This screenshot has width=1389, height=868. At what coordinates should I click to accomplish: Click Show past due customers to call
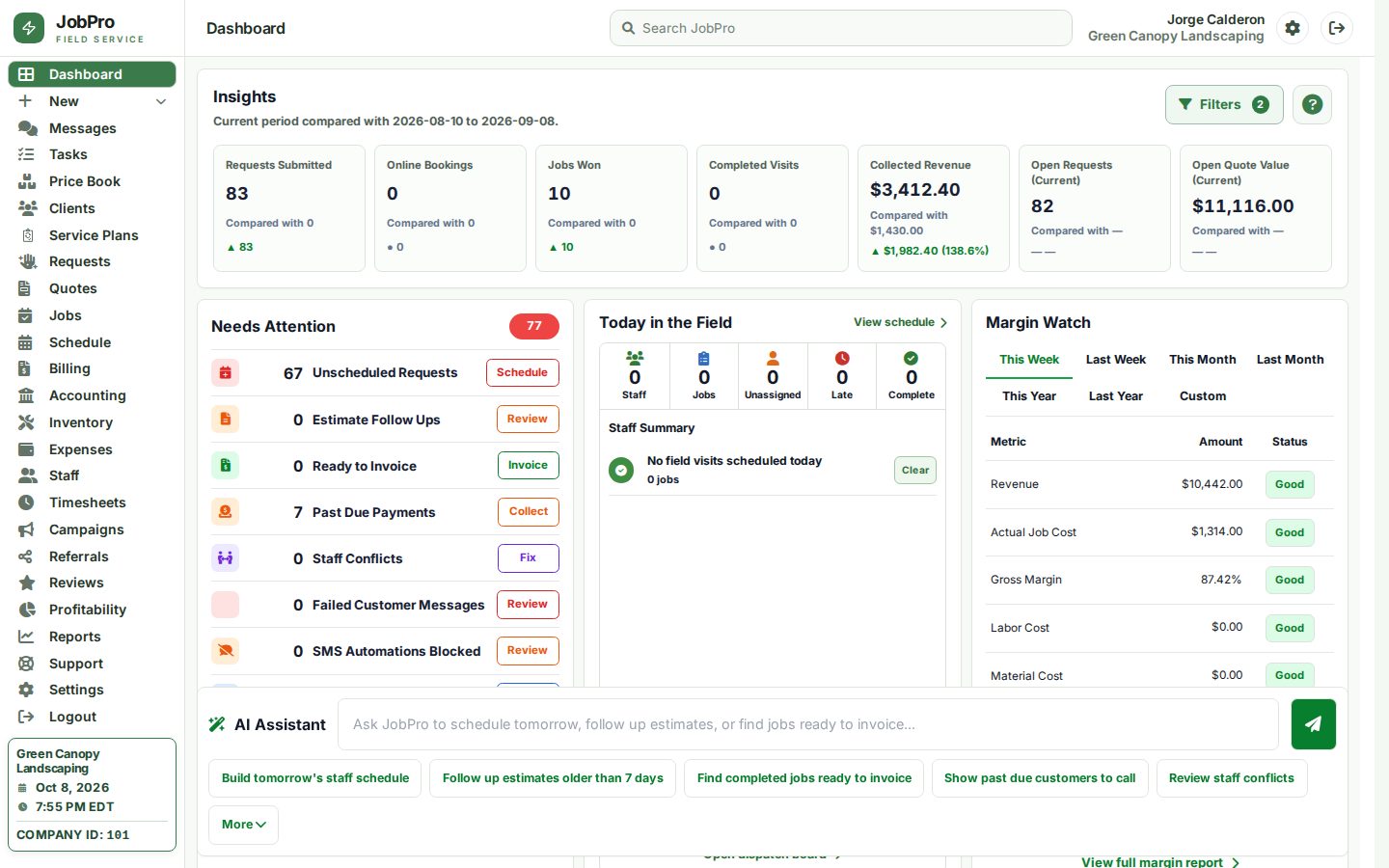pos(1040,778)
